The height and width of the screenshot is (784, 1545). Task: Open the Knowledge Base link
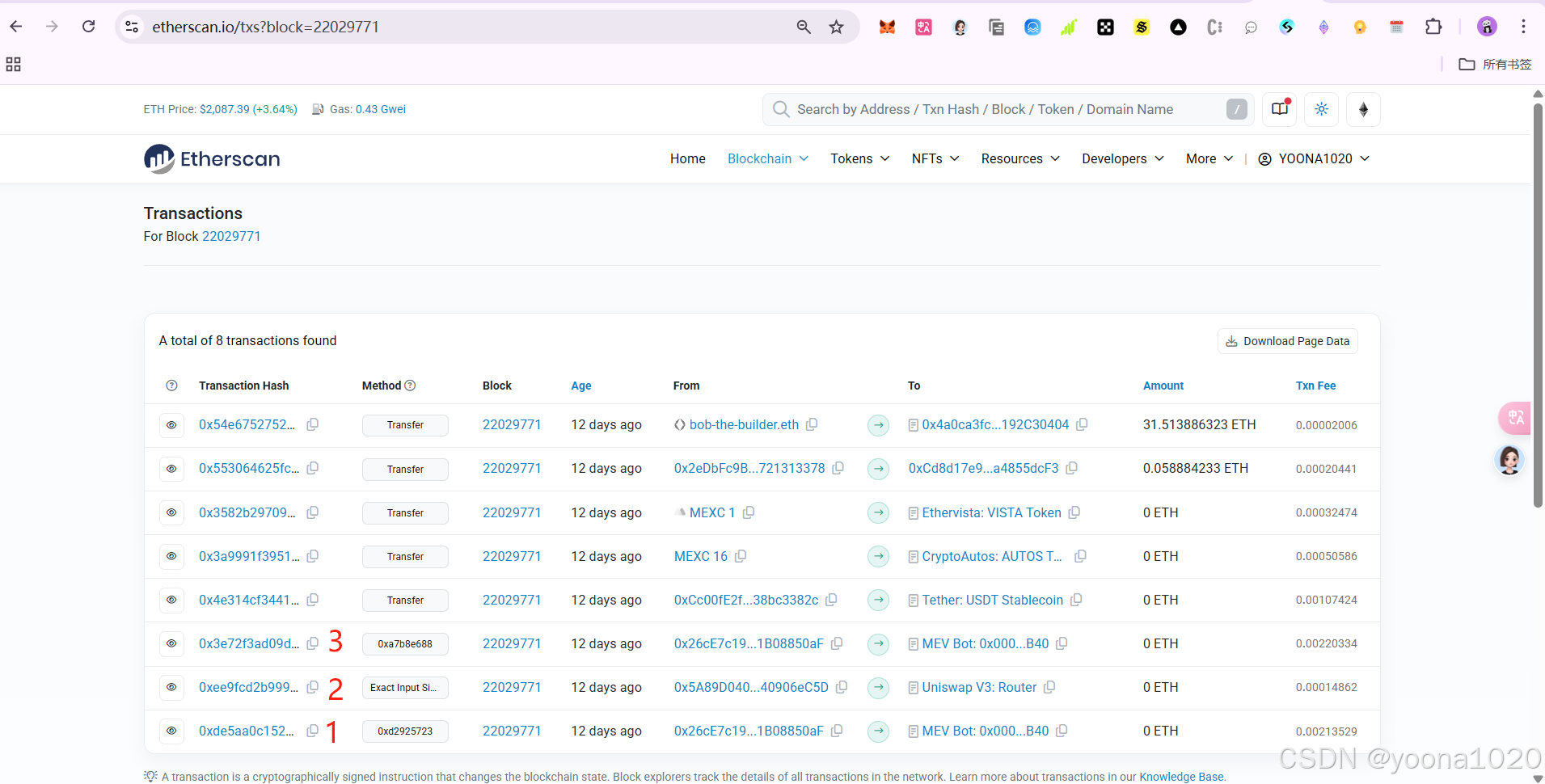[x=1181, y=777]
